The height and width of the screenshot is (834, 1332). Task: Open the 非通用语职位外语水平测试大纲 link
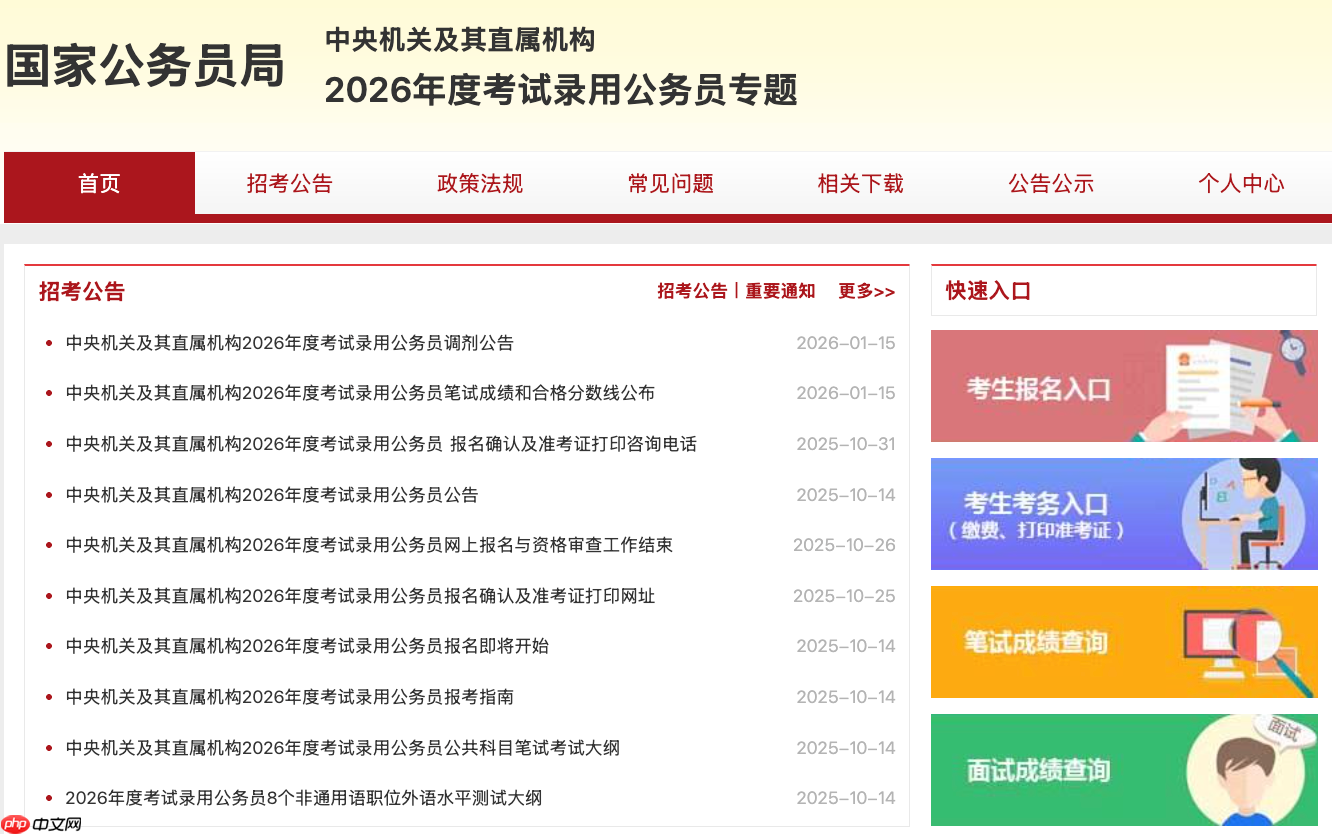(x=303, y=798)
